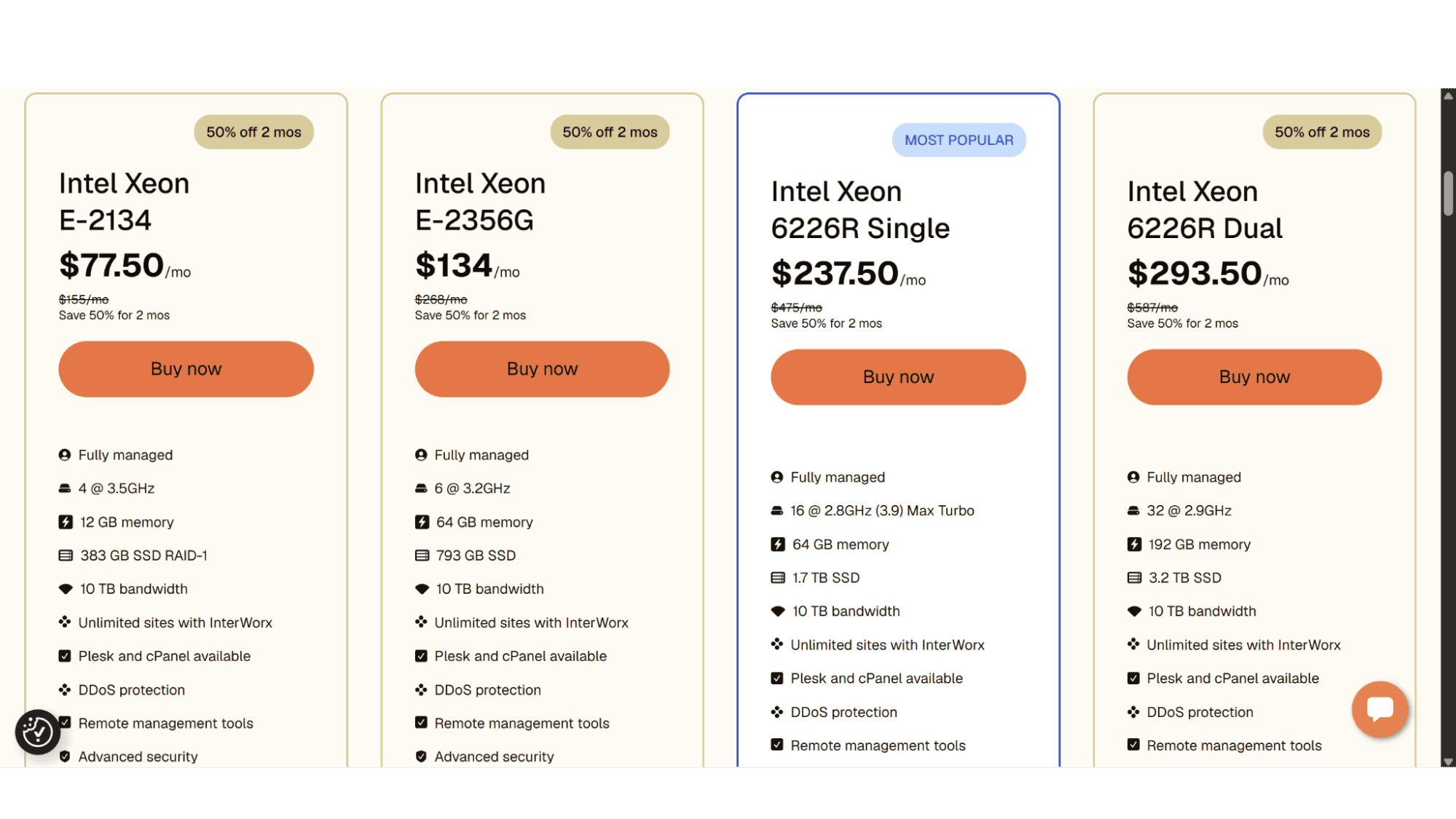
Task: Open the cookie consent preferences icon
Action: tap(37, 732)
